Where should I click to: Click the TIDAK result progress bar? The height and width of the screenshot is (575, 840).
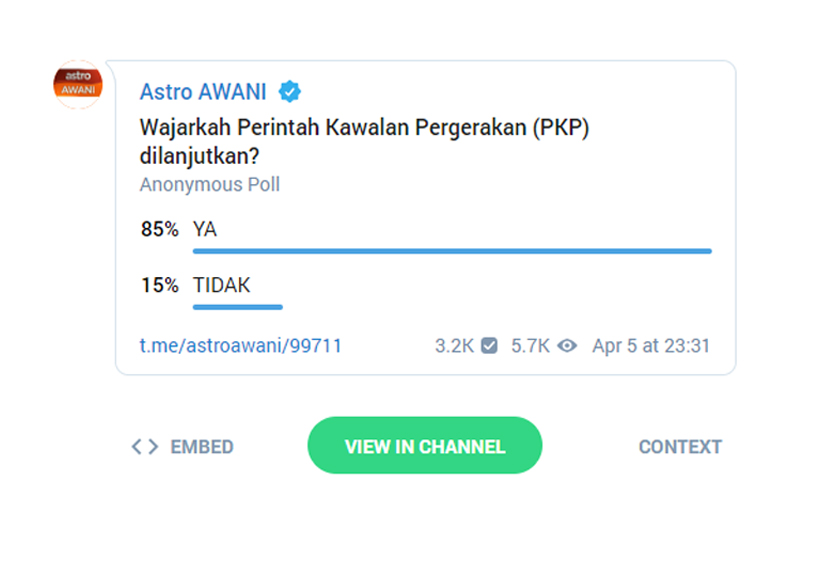[238, 307]
